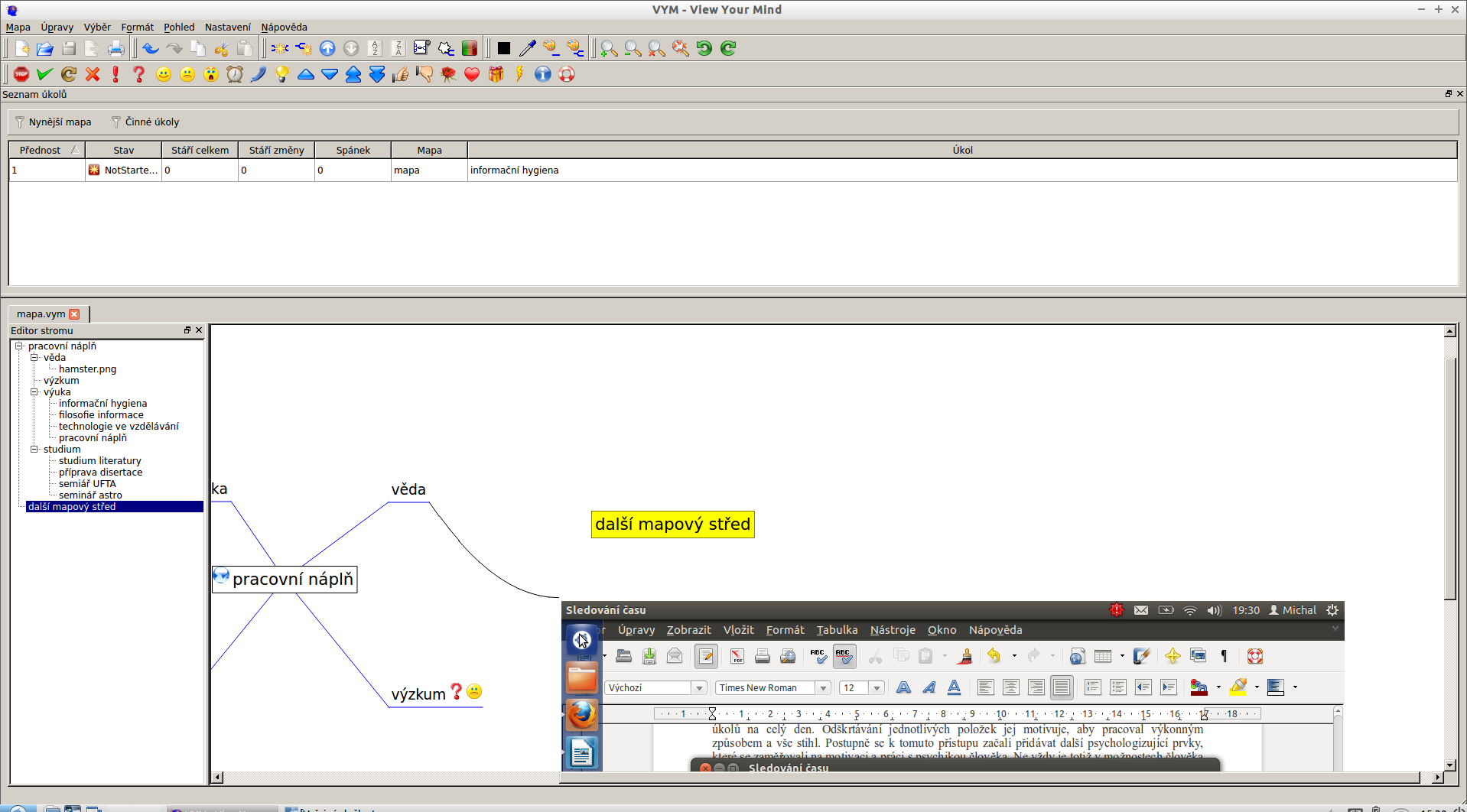Click the stop sign flag icon
This screenshot has width=1467, height=812.
tap(21, 74)
